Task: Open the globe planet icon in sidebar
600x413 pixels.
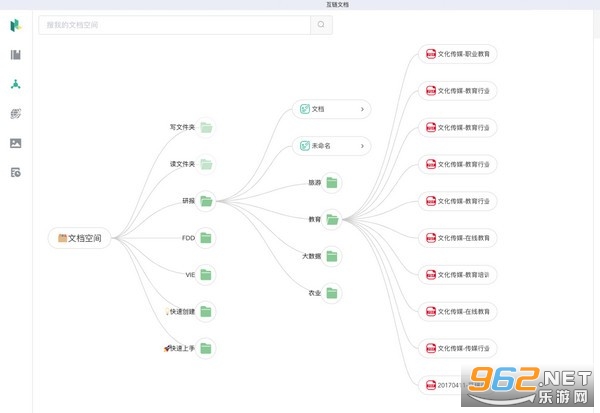Action: (x=16, y=114)
